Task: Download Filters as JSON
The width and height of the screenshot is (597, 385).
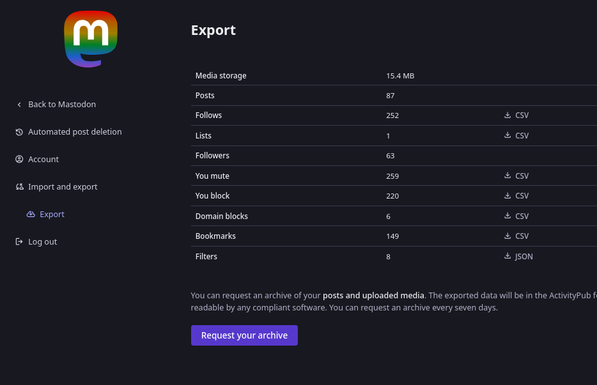Action: (519, 256)
